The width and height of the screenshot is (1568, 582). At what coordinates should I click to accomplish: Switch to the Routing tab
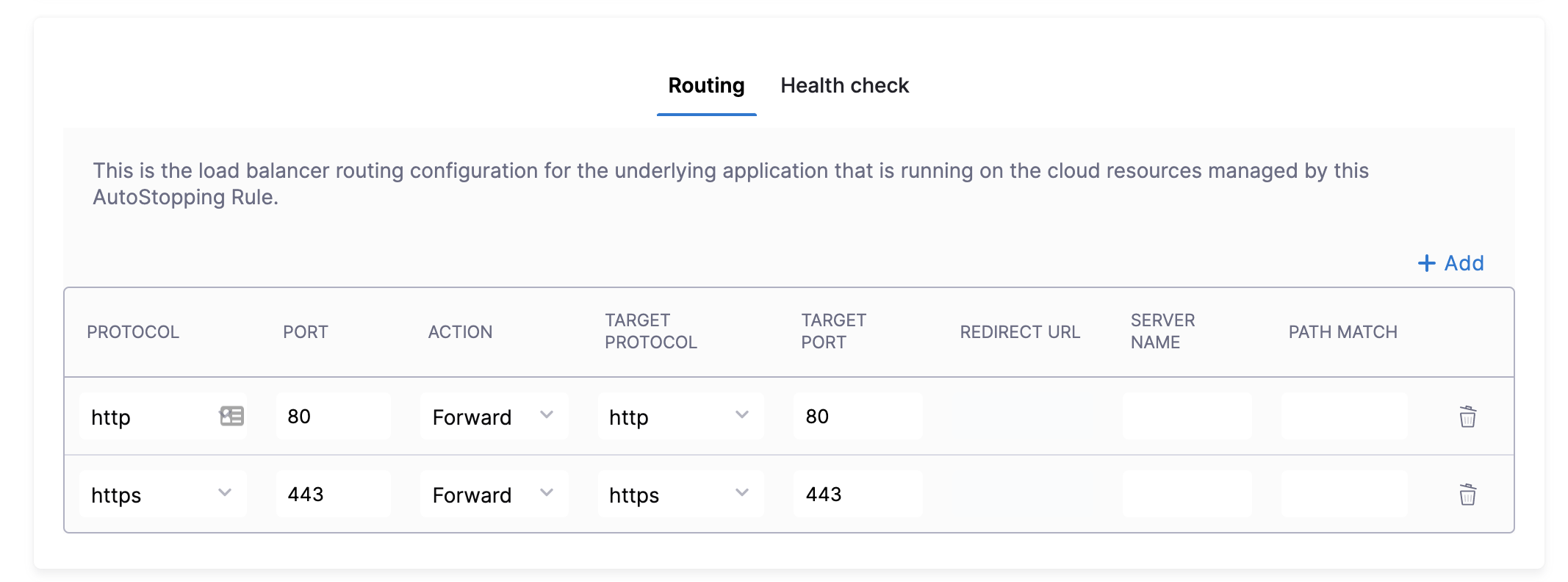click(x=706, y=86)
